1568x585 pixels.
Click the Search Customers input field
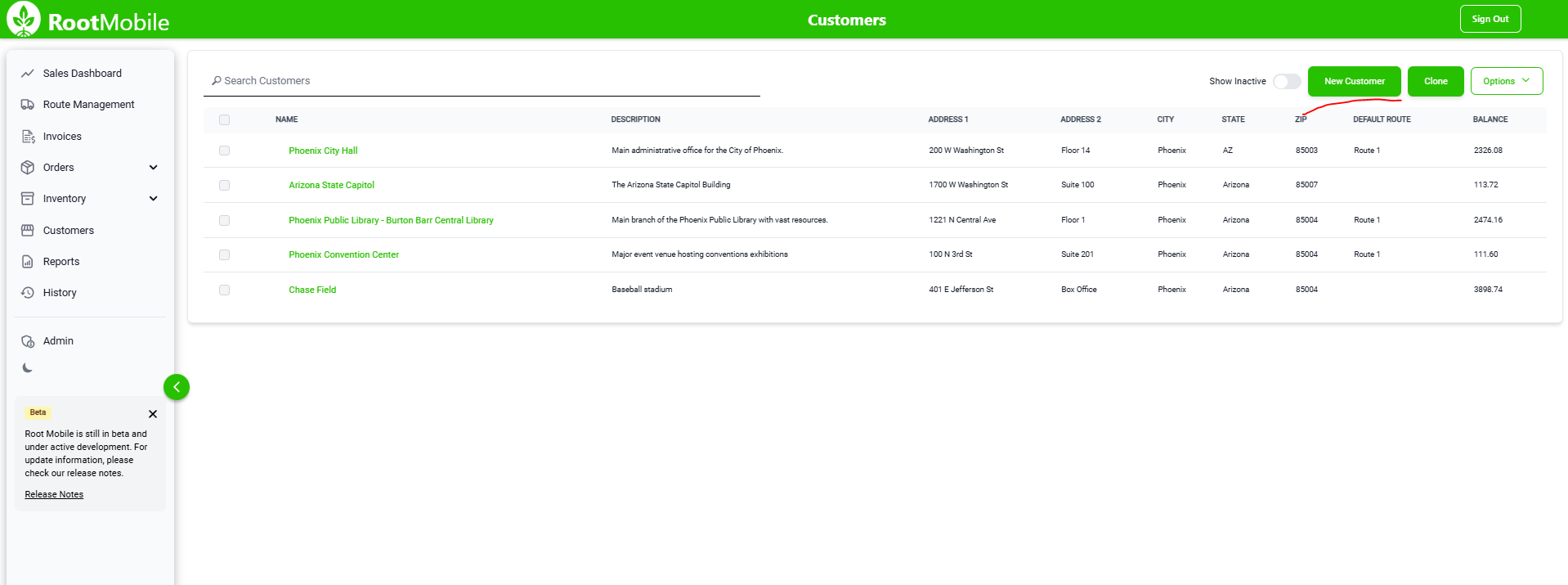(x=482, y=81)
